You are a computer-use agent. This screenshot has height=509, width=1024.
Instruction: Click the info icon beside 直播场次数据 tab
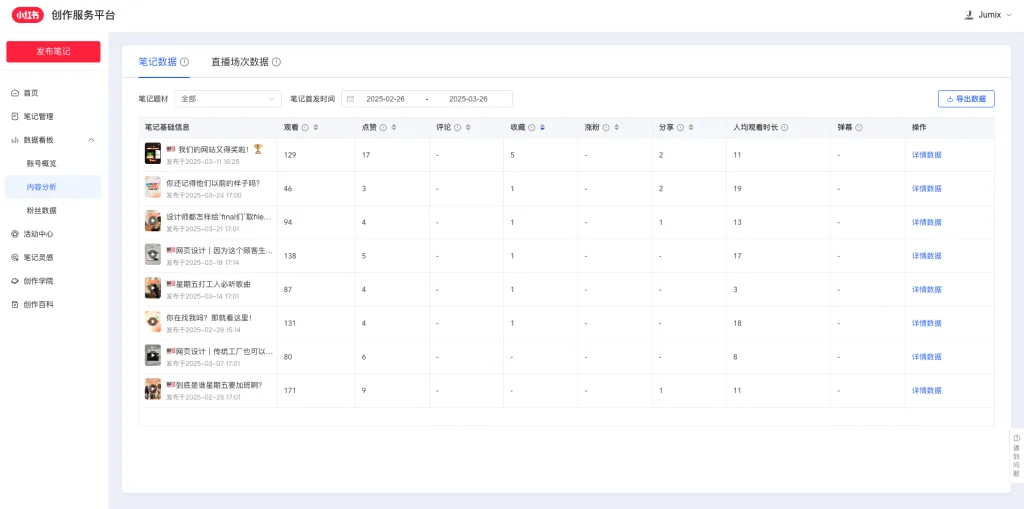[276, 62]
